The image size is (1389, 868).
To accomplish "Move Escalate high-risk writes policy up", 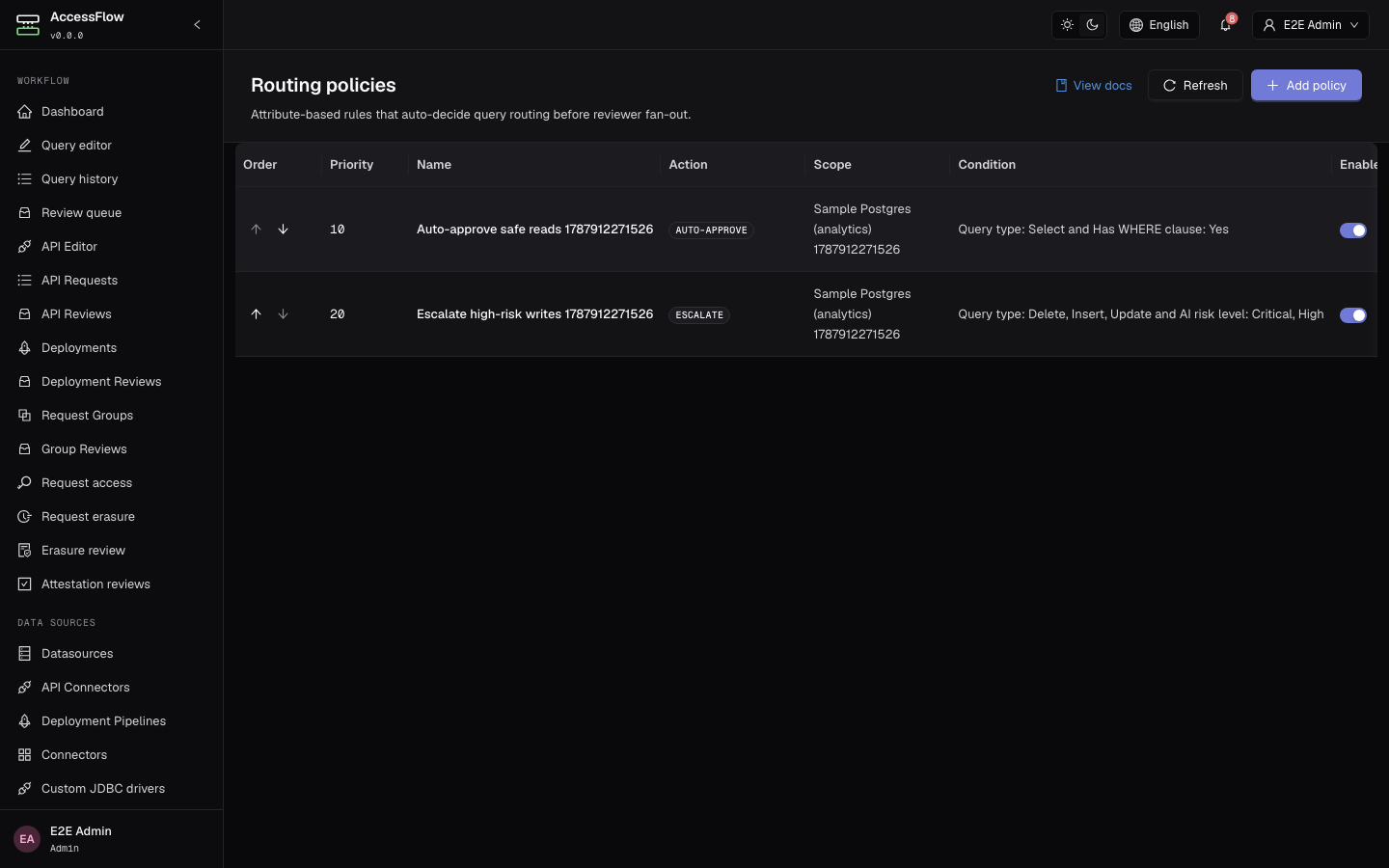I will (x=256, y=314).
